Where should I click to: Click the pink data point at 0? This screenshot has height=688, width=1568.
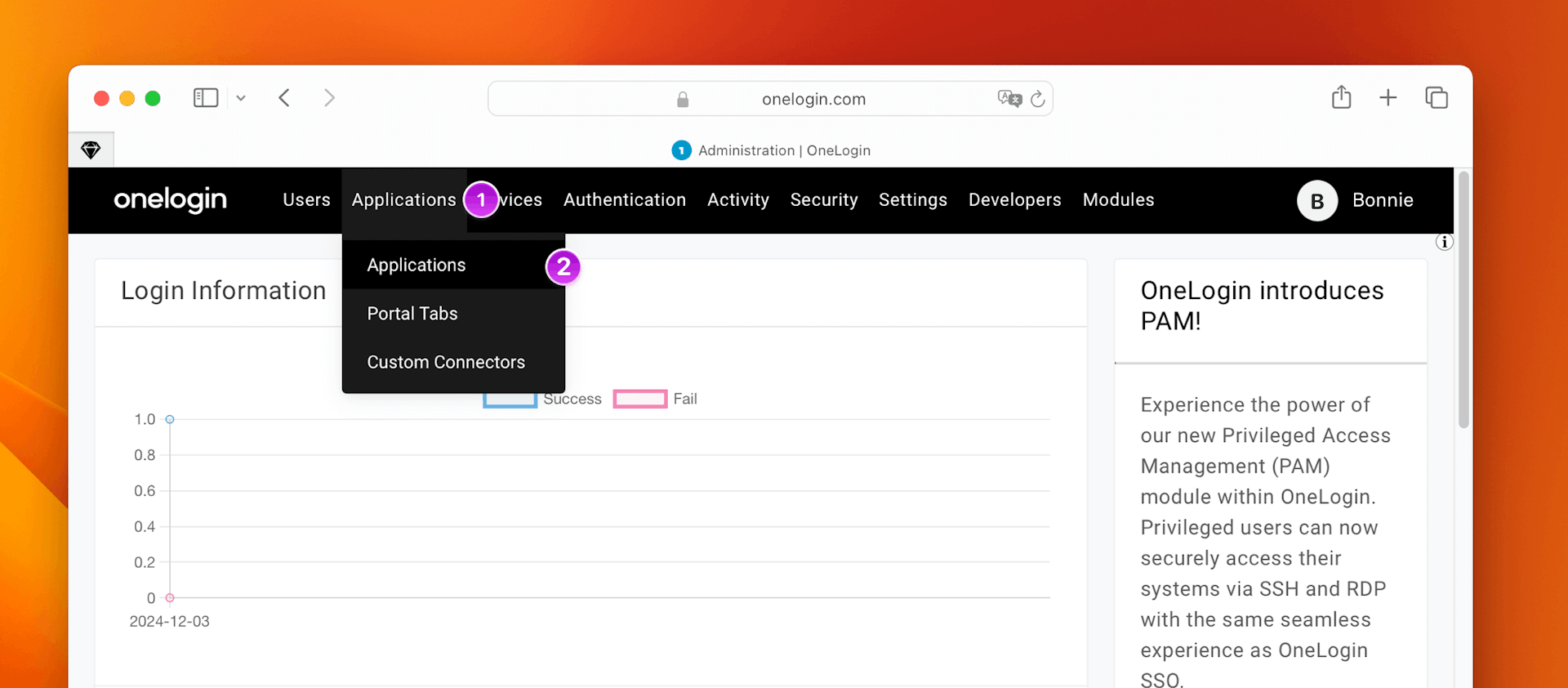[170, 598]
